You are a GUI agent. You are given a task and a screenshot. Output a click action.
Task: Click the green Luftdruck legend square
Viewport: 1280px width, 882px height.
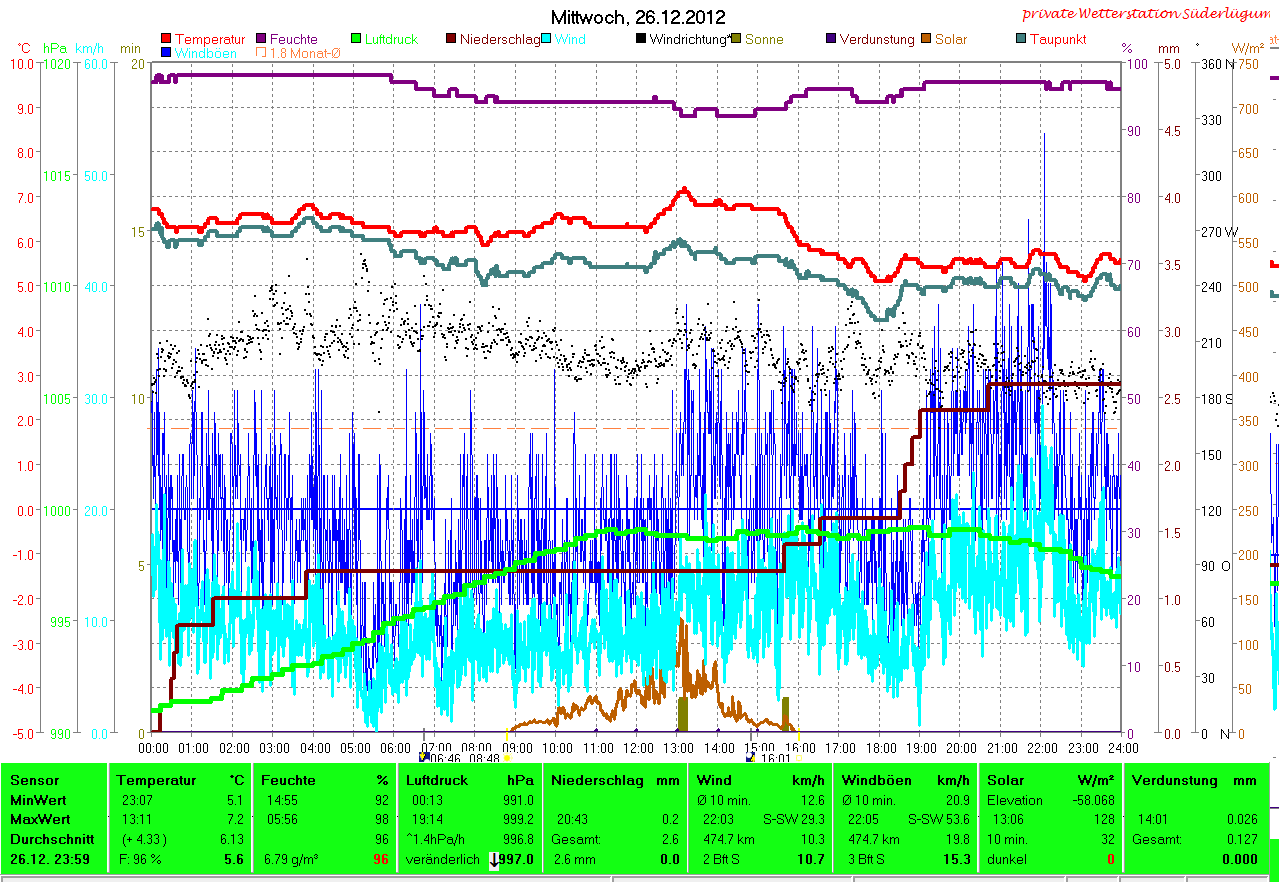coord(356,40)
